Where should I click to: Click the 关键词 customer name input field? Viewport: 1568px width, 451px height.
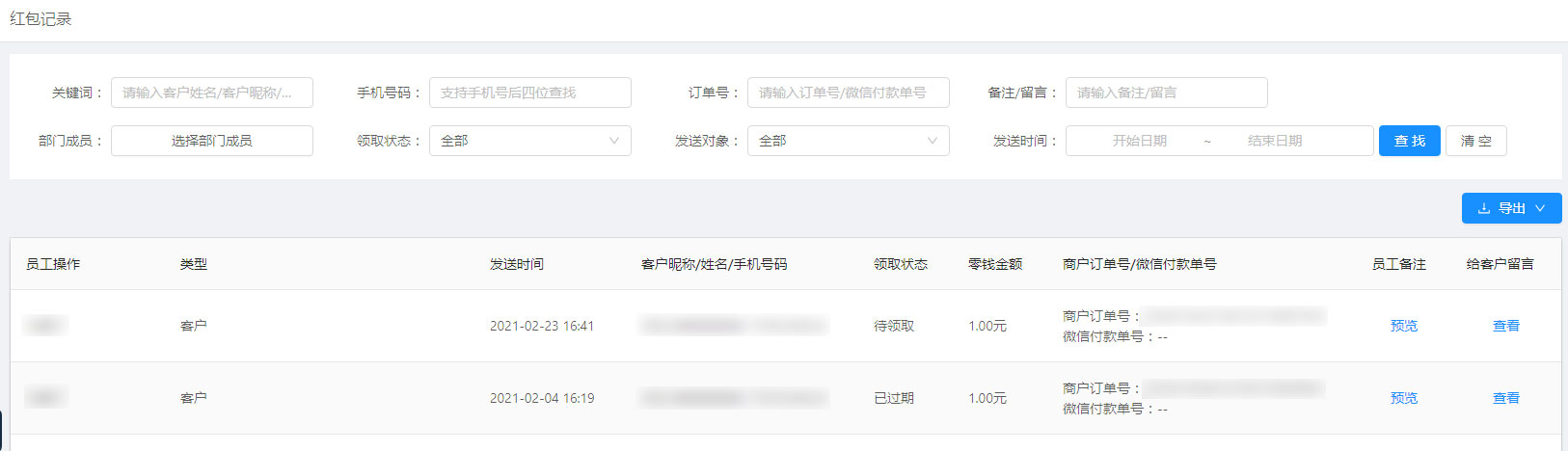(x=212, y=93)
